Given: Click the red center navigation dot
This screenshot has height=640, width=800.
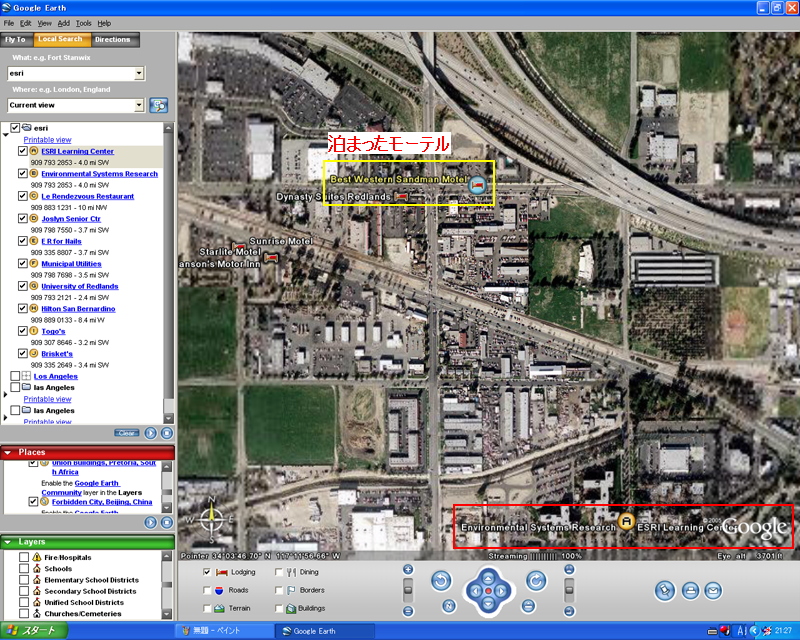Looking at the screenshot, I should [x=488, y=591].
